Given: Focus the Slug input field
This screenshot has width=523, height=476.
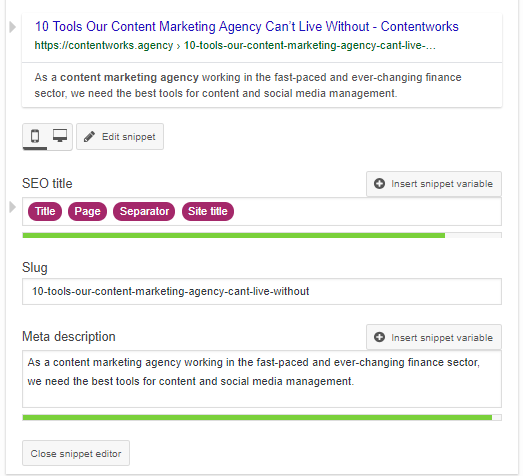Looking at the screenshot, I should point(262,292).
